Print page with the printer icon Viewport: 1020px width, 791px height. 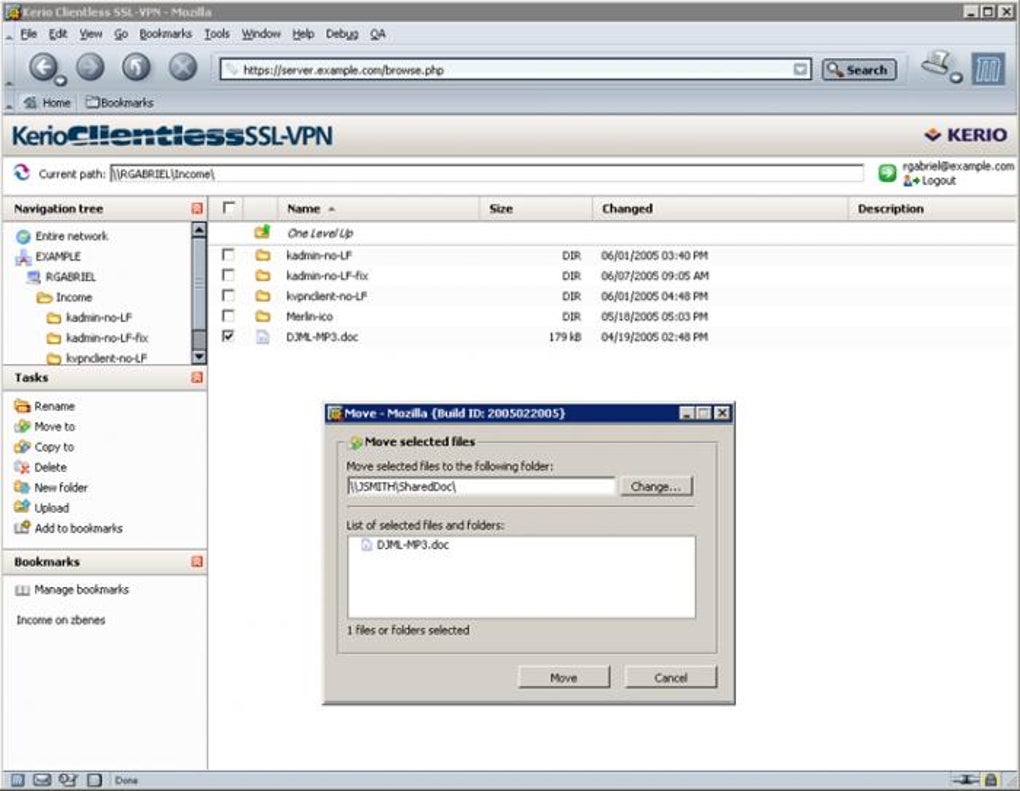936,64
